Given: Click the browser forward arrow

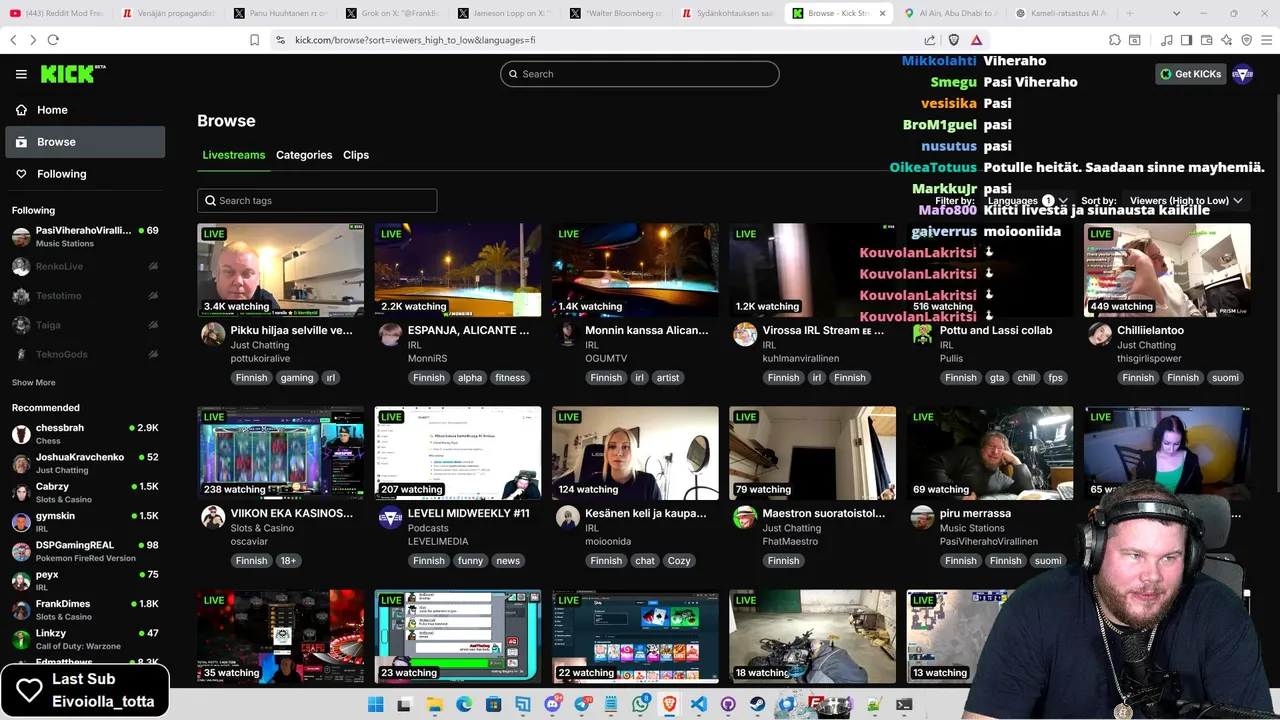Looking at the screenshot, I should pos(33,40).
